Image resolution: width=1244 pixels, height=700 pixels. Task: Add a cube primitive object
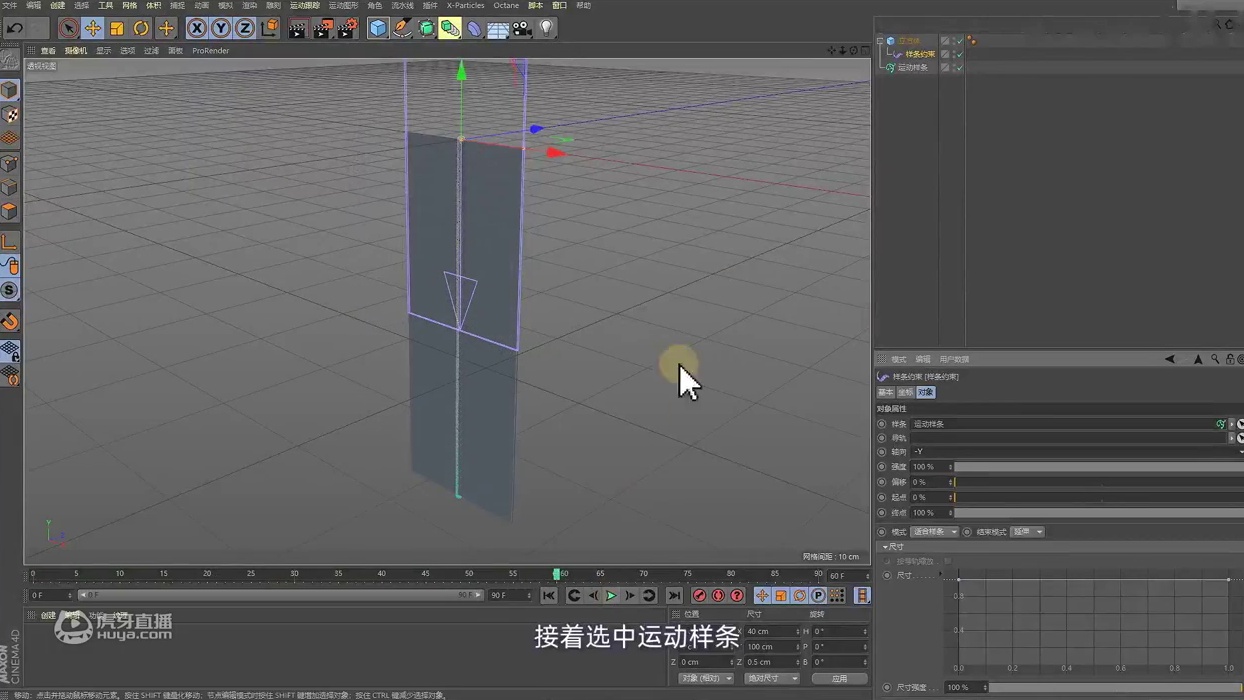(x=378, y=28)
